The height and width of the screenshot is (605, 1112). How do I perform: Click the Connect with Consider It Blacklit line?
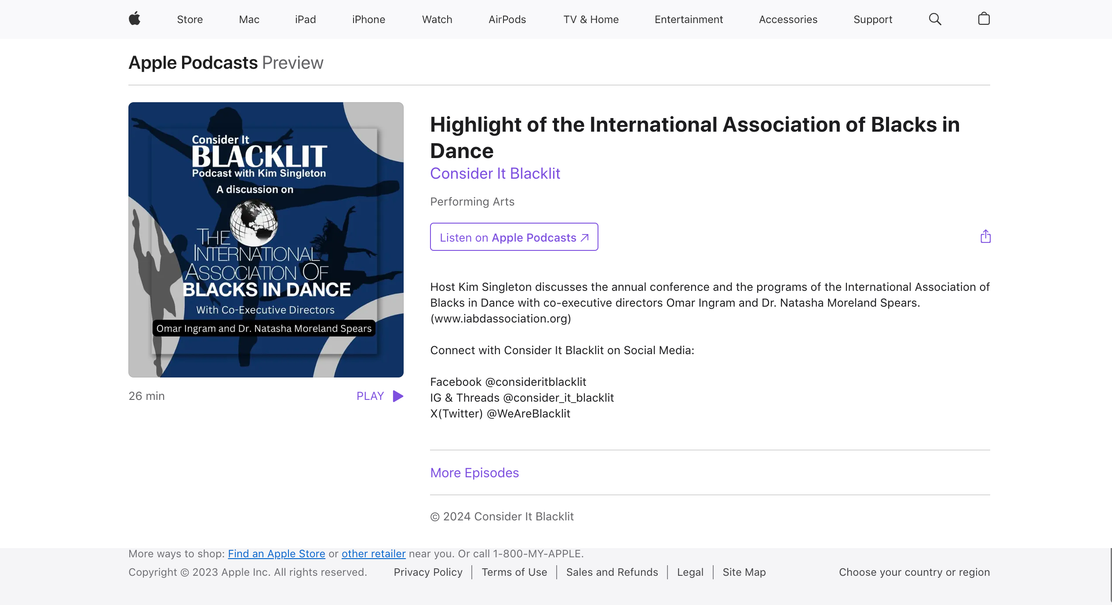point(562,350)
